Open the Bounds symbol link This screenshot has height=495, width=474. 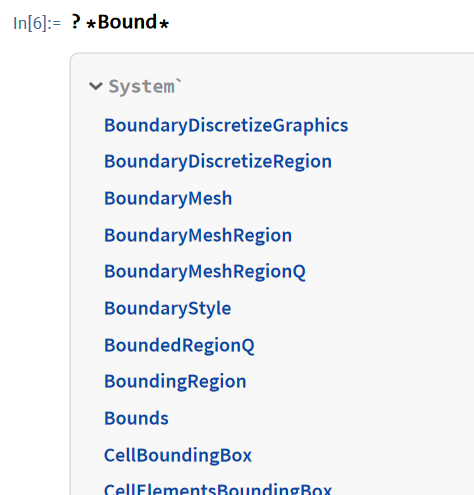136,418
